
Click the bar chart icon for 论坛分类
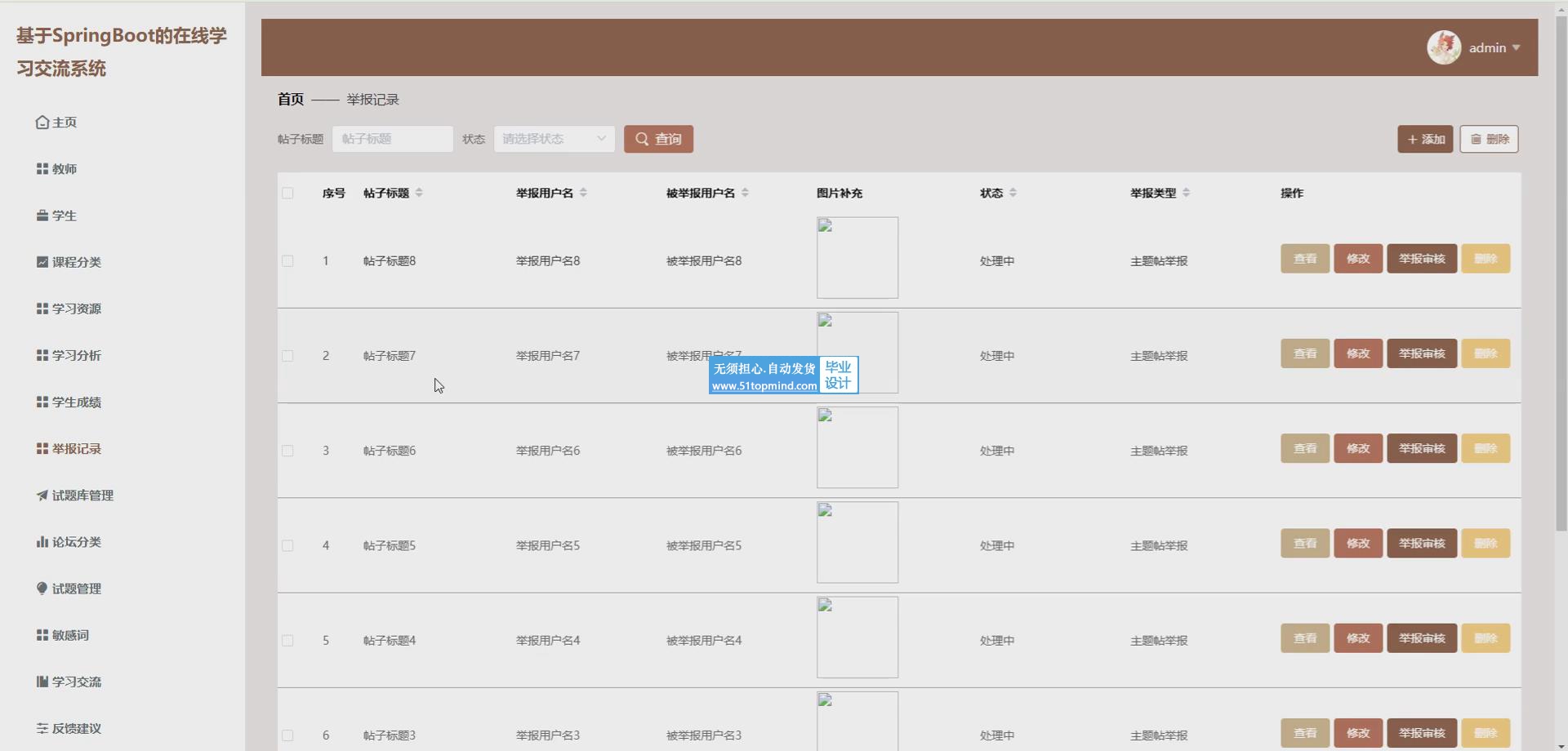(42, 542)
